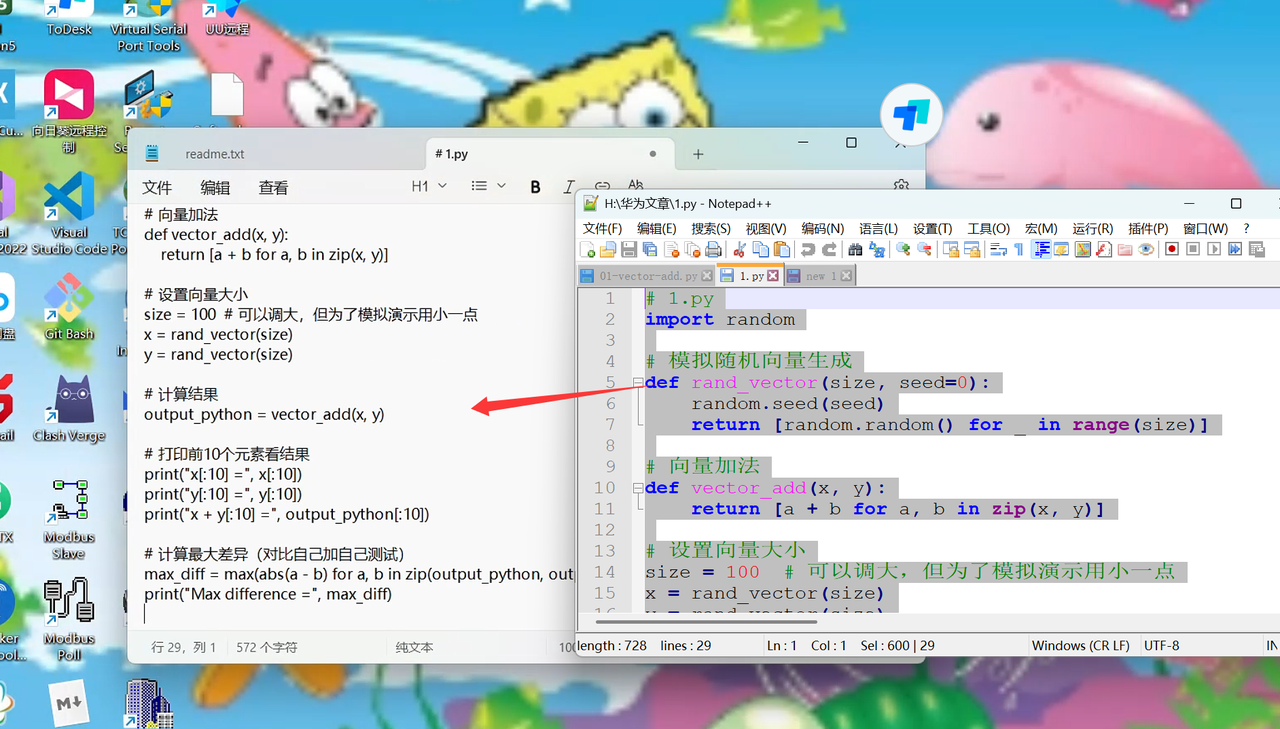Click the Save icon in Notepad++ toolbar
The image size is (1280, 729).
click(x=629, y=249)
